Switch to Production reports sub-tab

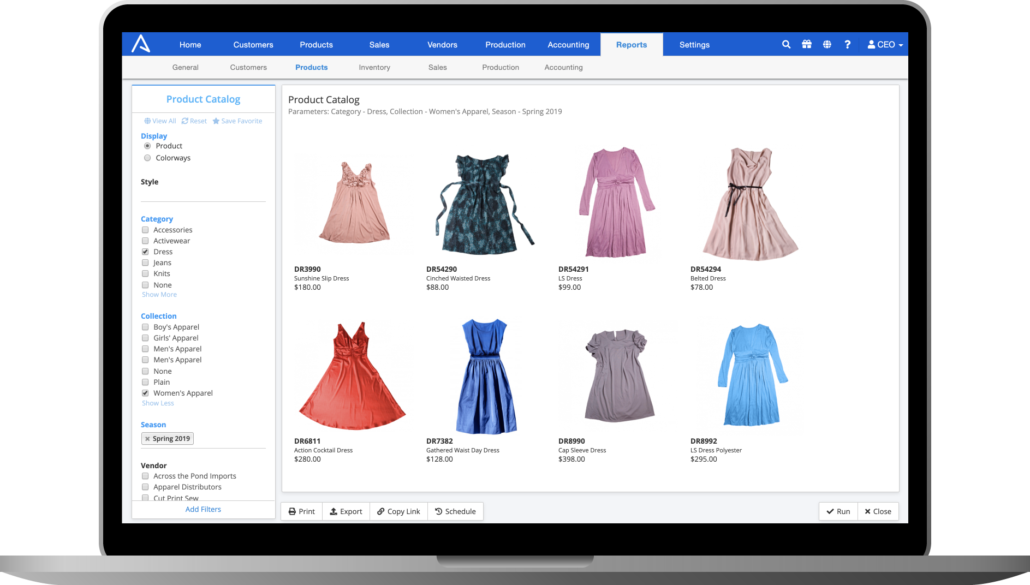coord(501,67)
